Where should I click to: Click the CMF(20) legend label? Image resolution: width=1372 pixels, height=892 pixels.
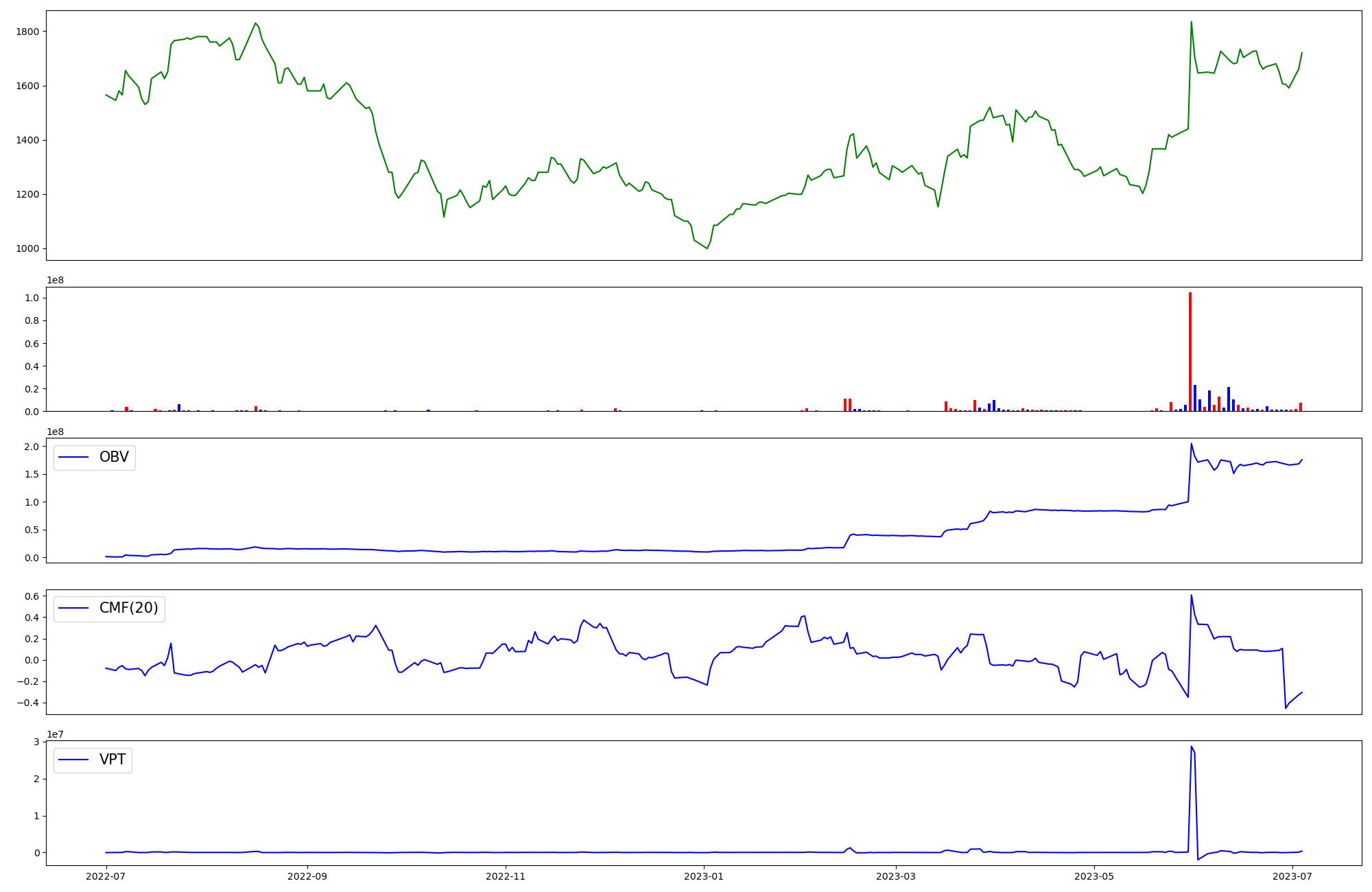pyautogui.click(x=128, y=608)
